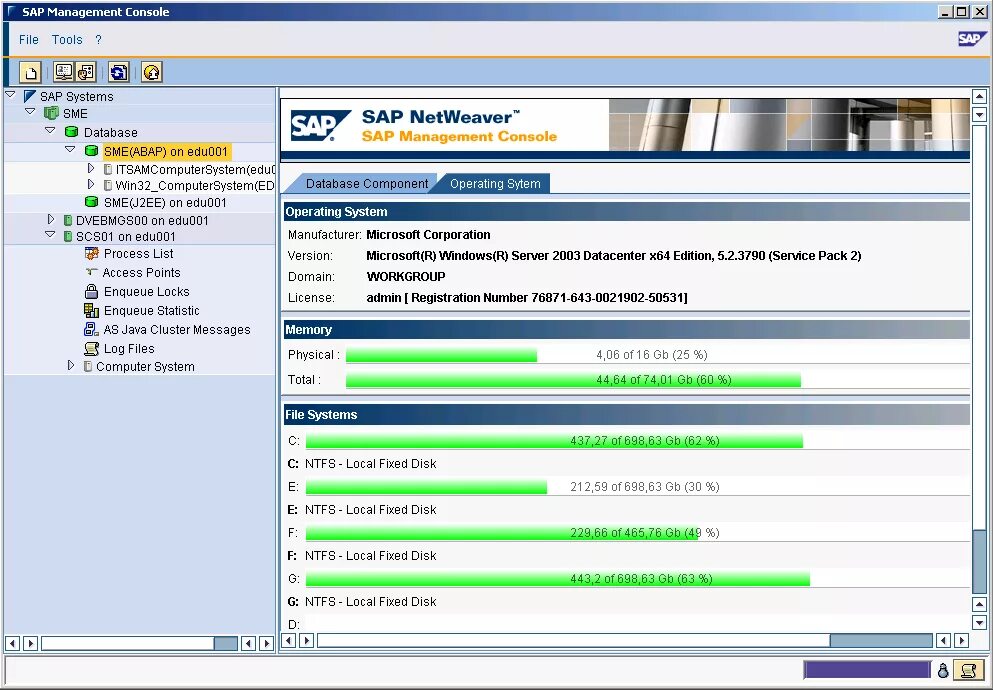993x690 pixels.
Task: Click the right panel horizontal scrollbar thumb
Action: coord(881,641)
